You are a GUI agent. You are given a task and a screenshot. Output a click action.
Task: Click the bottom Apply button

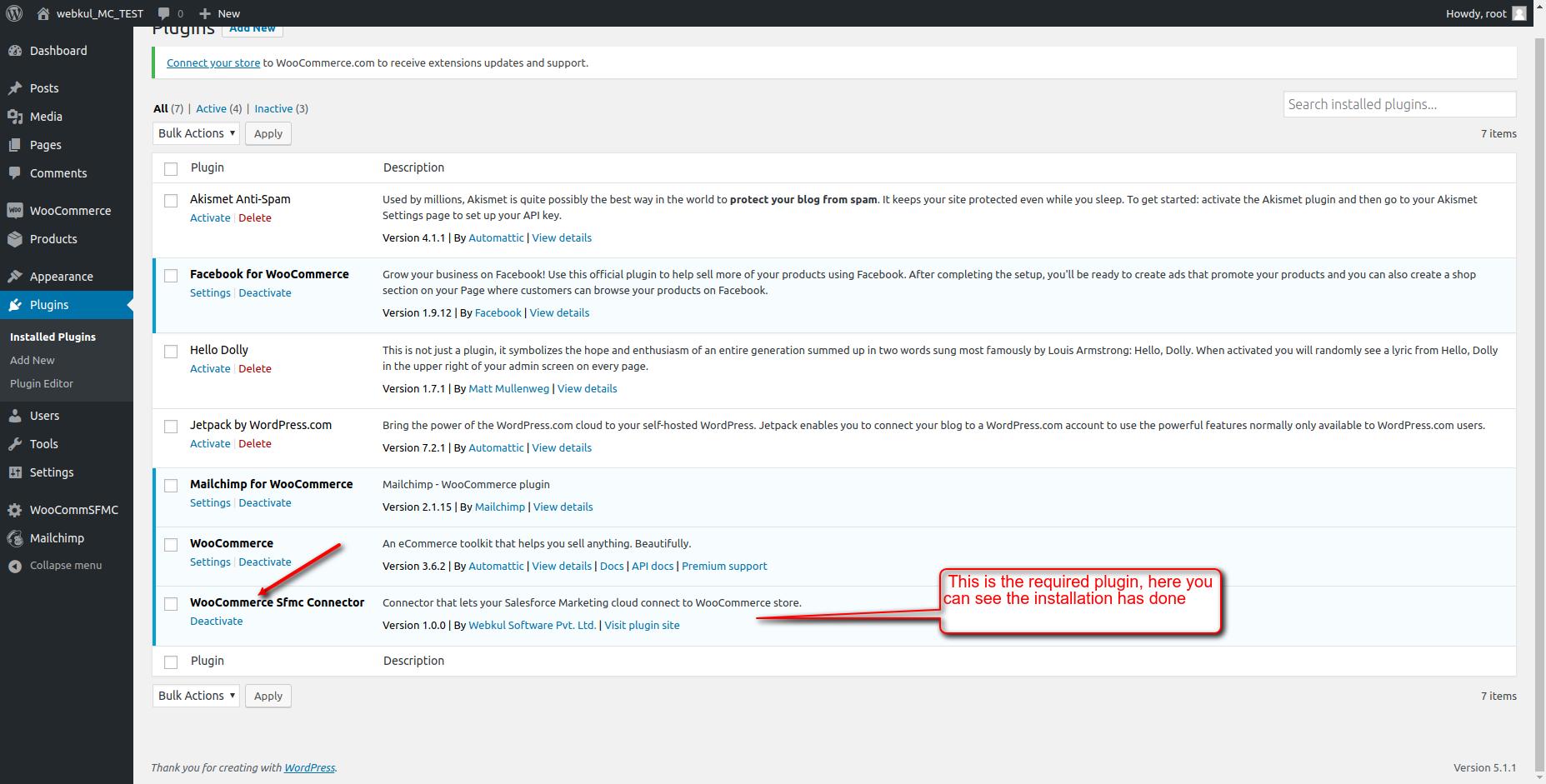coord(268,696)
